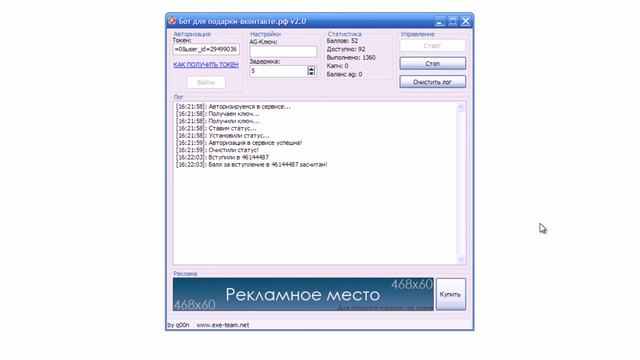Image resolution: width=640 pixels, height=360 pixels.
Task: Click the Баланс ag: 0 statistic
Action: coord(344,74)
